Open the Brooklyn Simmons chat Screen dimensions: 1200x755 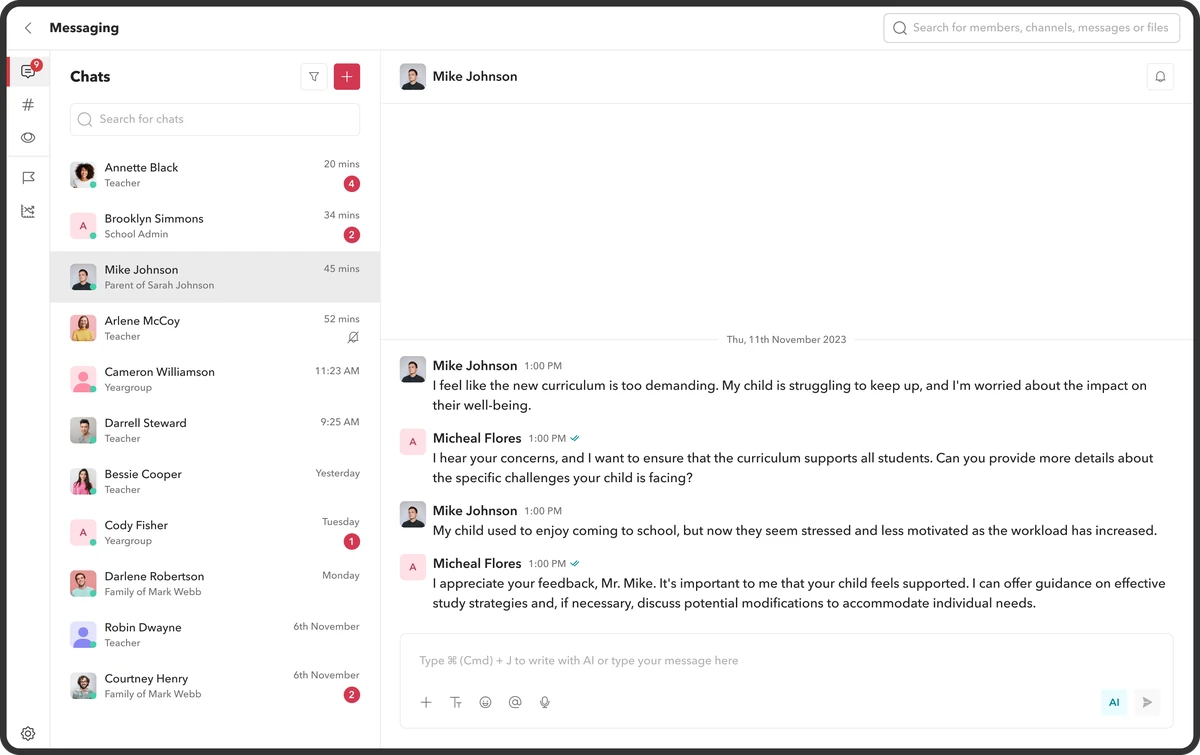coord(215,226)
